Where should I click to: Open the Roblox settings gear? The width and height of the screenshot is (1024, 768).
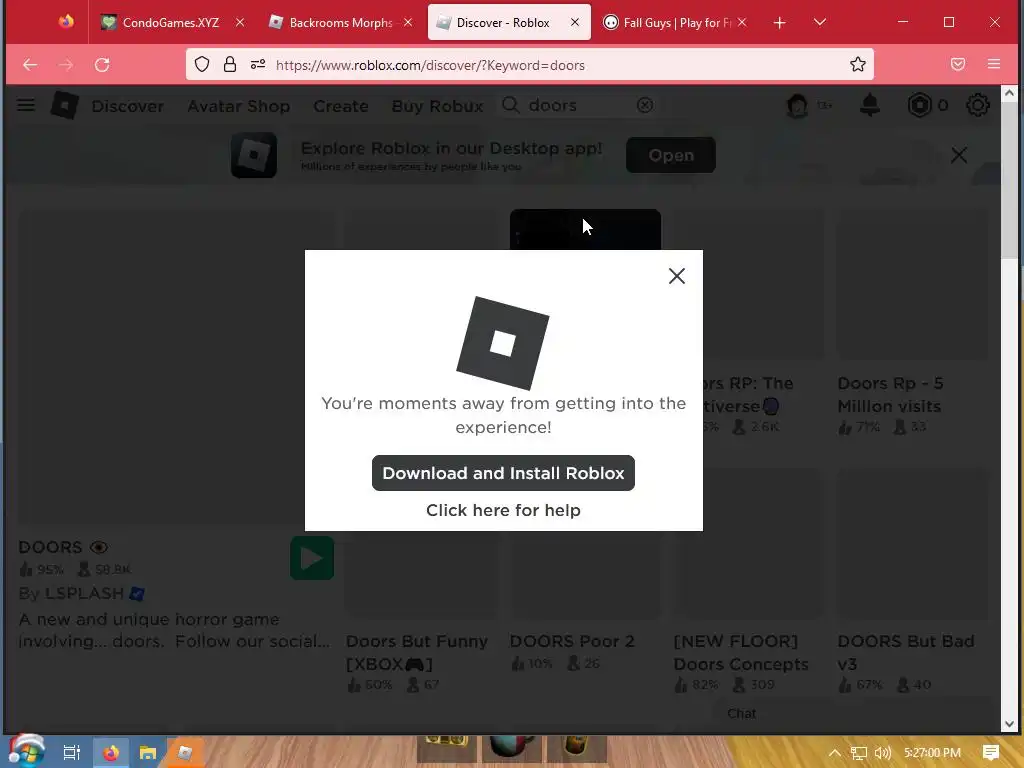(x=978, y=105)
